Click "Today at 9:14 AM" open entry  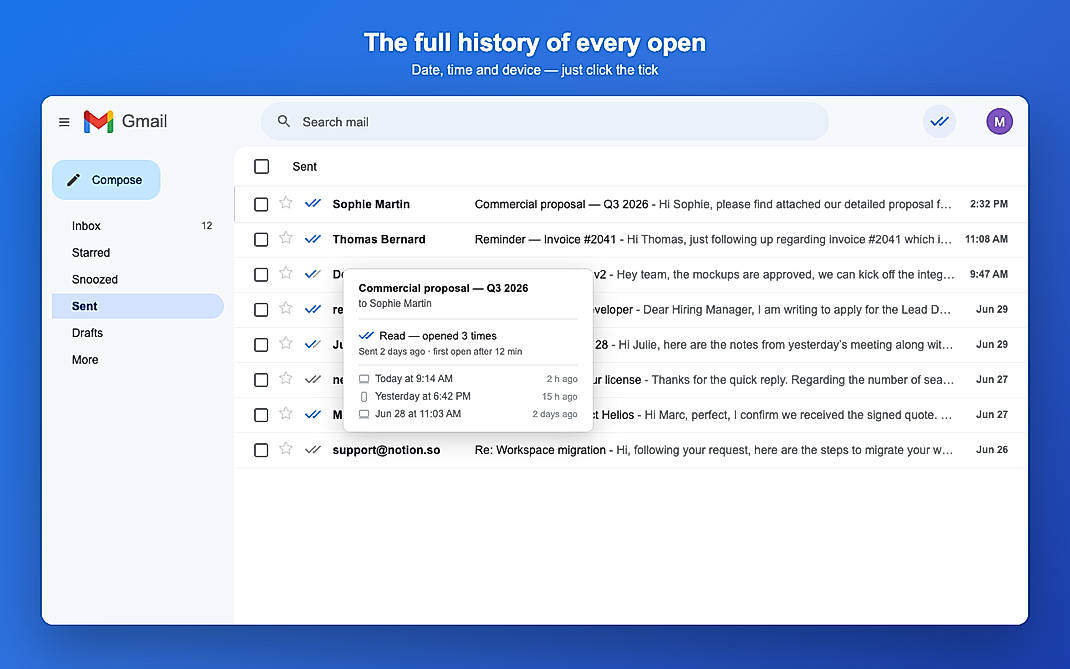tap(414, 379)
